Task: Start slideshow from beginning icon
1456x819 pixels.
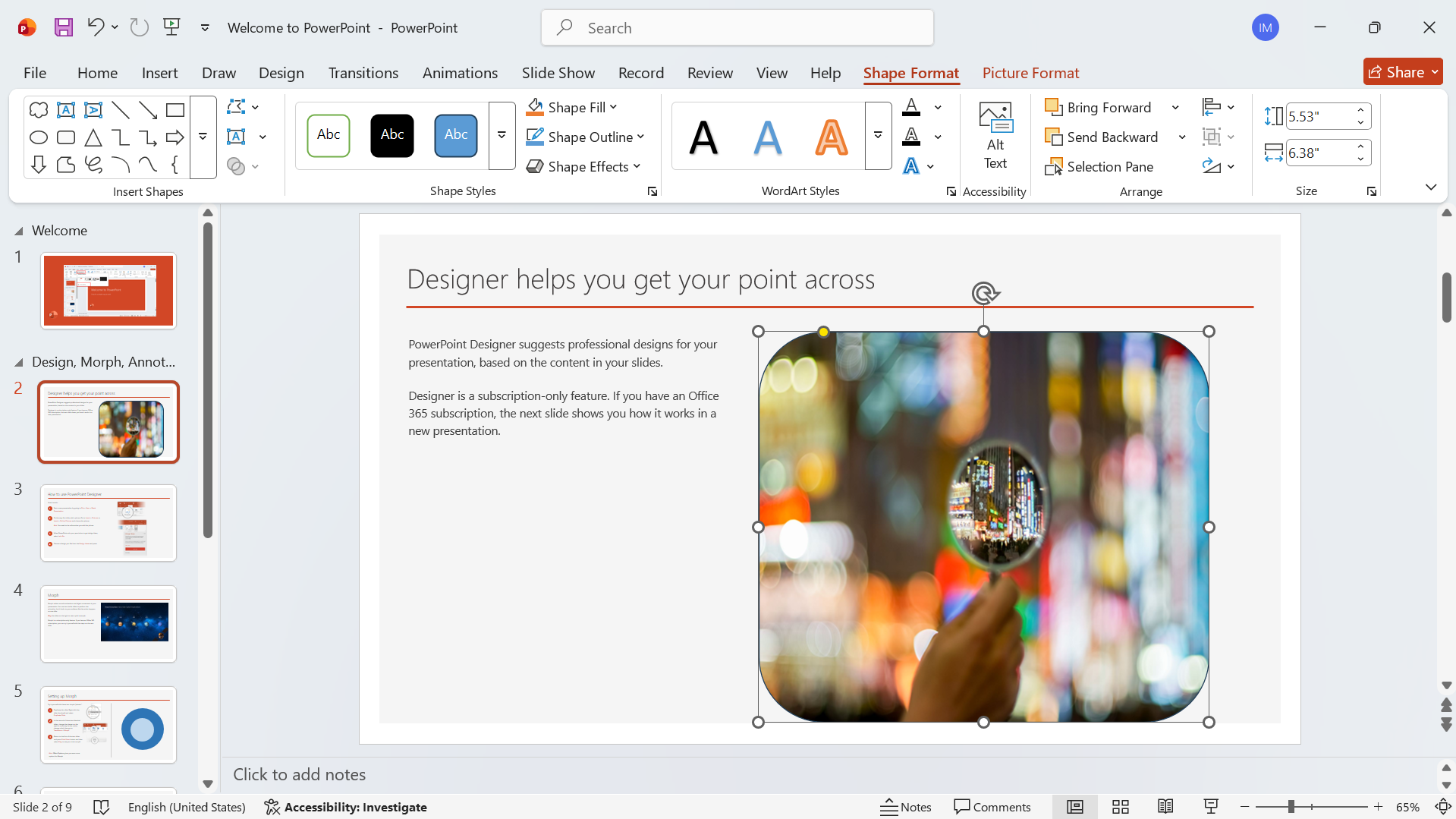Action: (172, 28)
